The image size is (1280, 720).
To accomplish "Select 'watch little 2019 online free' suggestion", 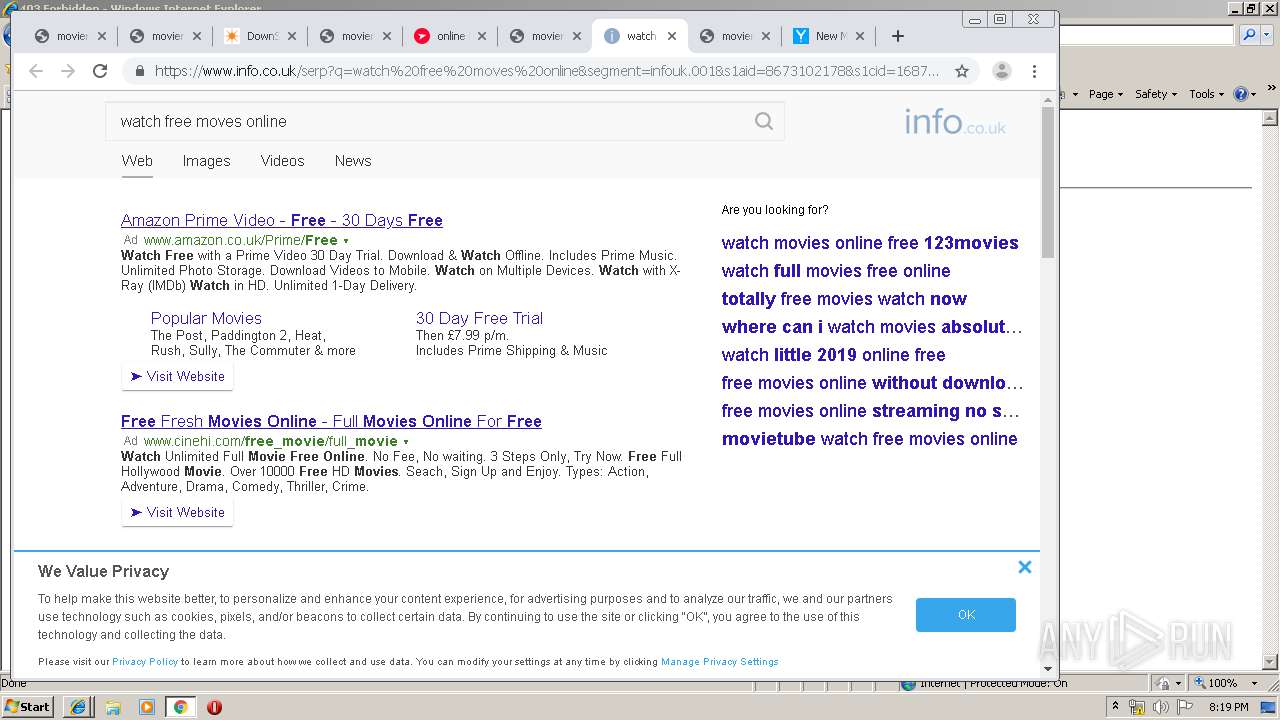I will 833,355.
